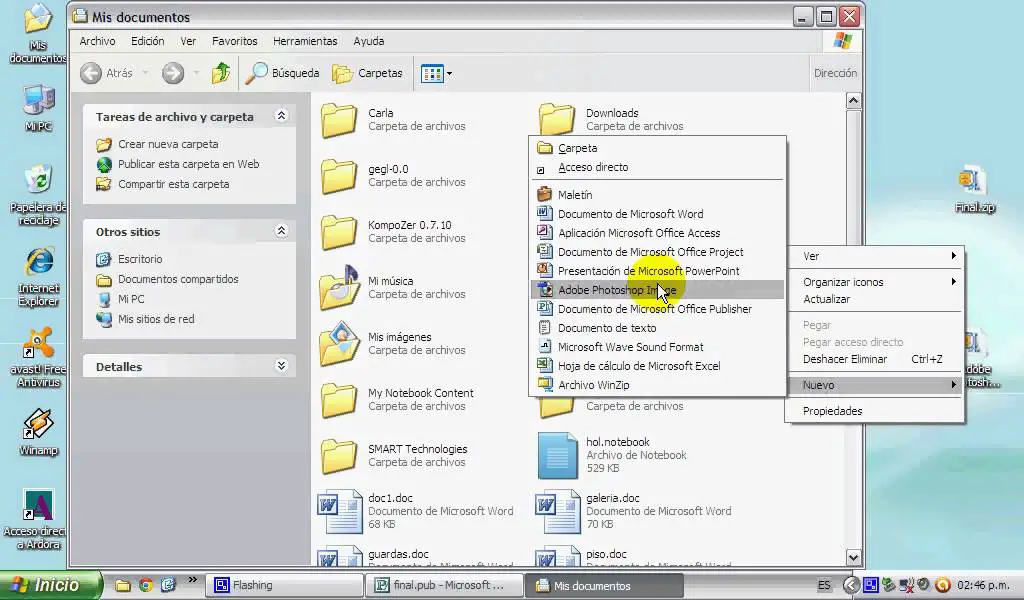Go to Escritorio in Otros sitios
The width and height of the screenshot is (1024, 600).
pyautogui.click(x=140, y=259)
